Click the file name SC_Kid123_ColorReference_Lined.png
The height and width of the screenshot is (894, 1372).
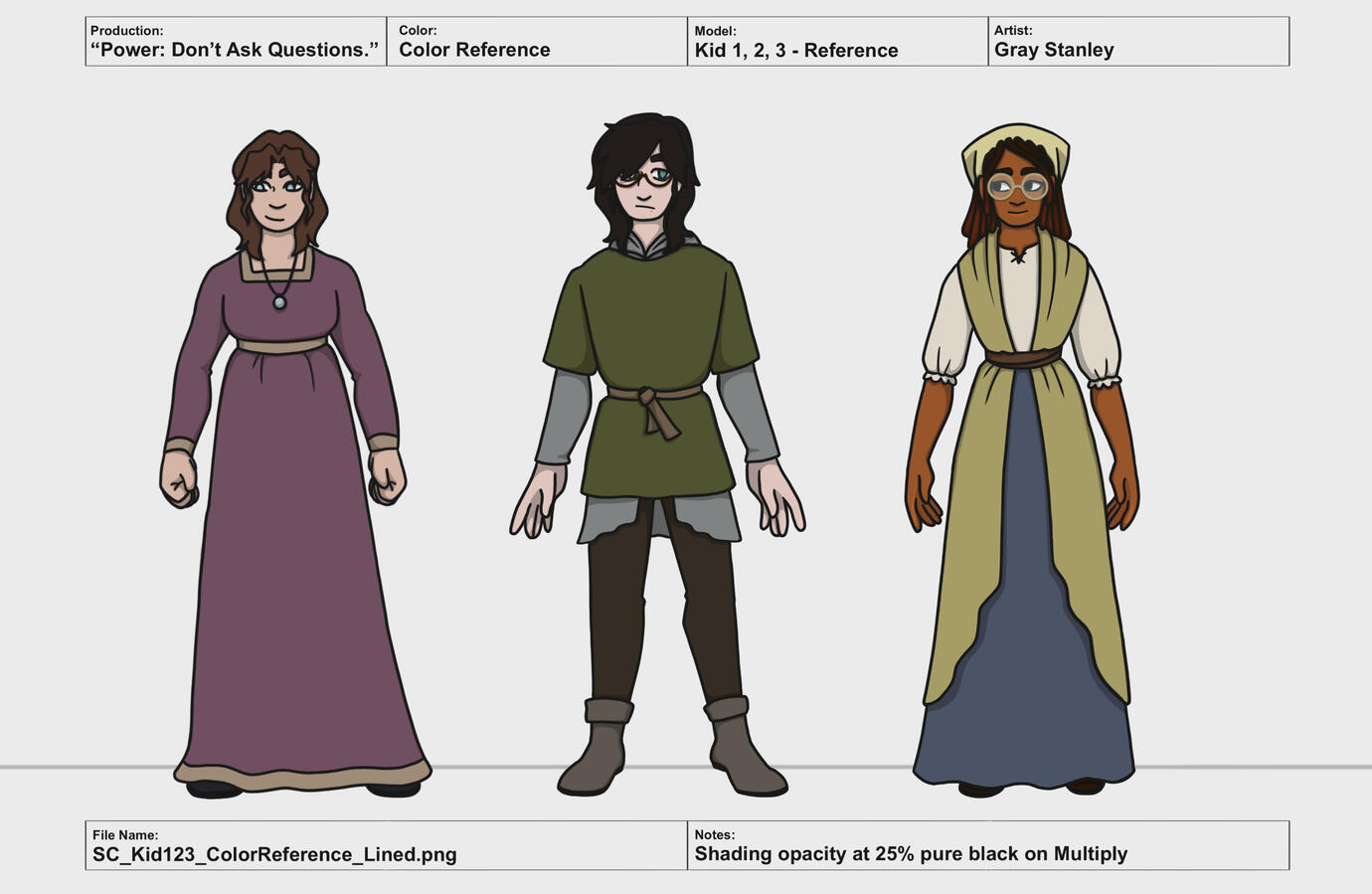274,854
